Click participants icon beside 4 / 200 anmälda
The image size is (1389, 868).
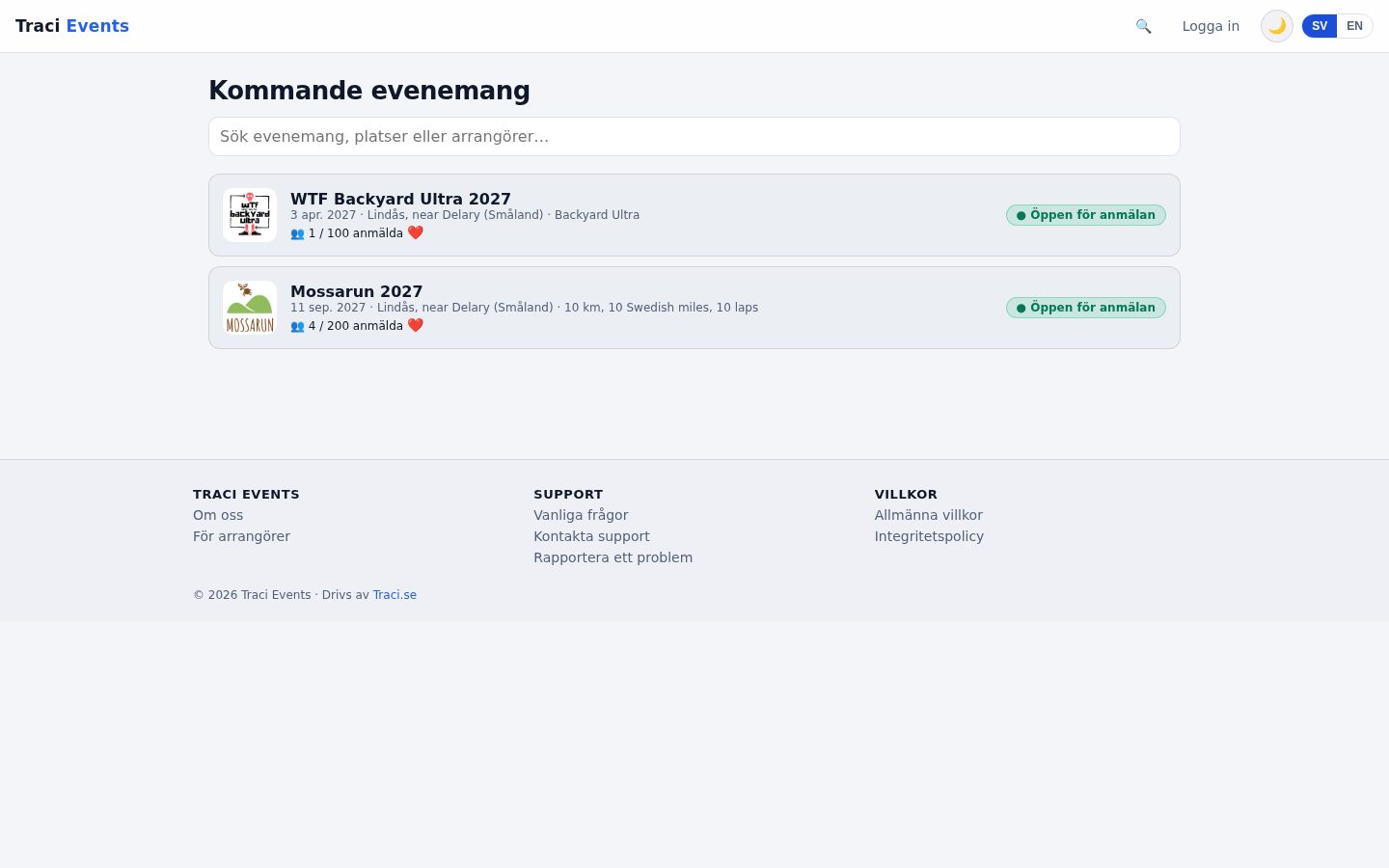tap(297, 326)
